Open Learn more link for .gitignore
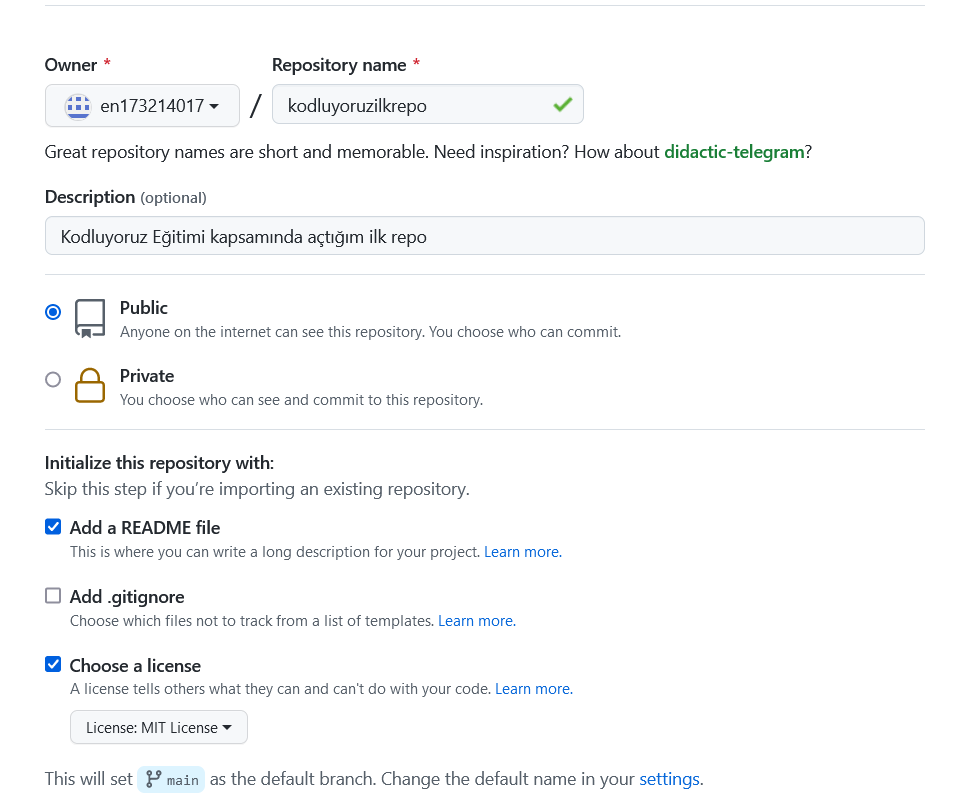 point(477,621)
